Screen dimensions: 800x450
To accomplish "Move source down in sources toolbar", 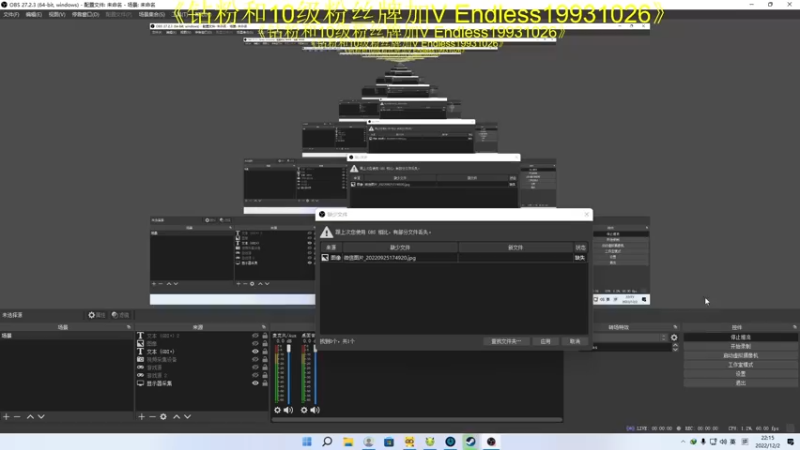I will (x=188, y=417).
